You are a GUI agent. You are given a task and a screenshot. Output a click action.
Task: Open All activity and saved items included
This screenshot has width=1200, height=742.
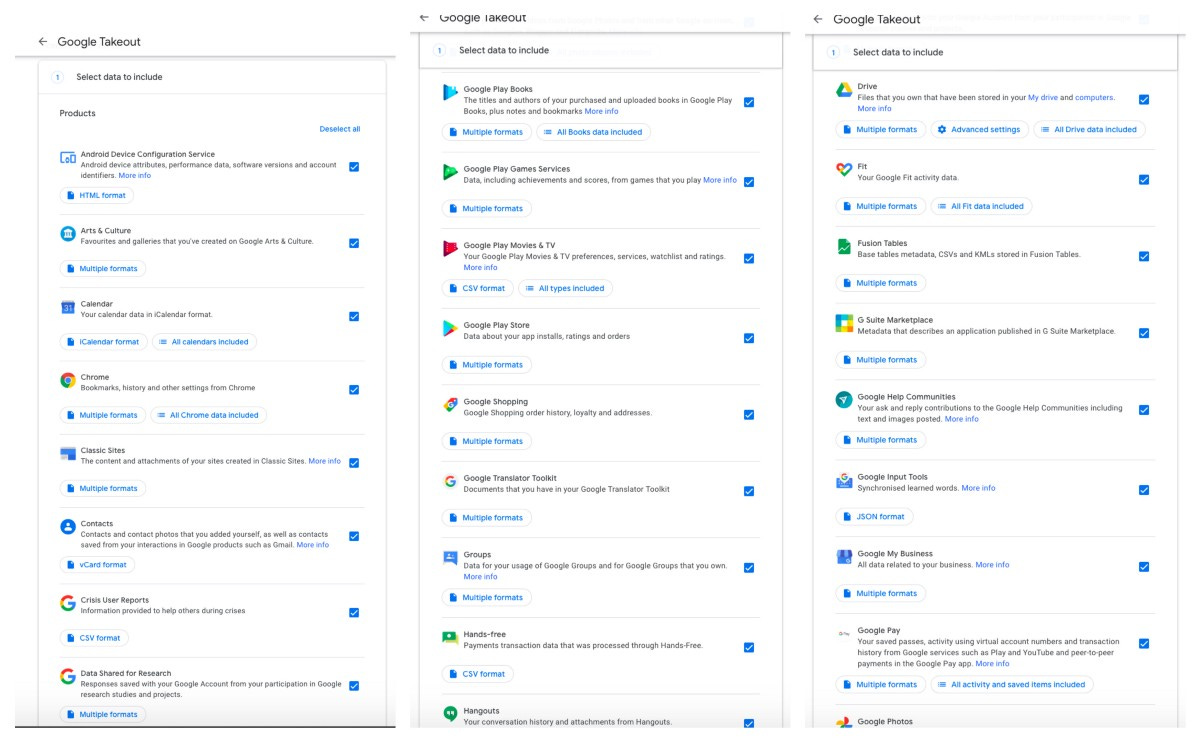pos(1012,685)
